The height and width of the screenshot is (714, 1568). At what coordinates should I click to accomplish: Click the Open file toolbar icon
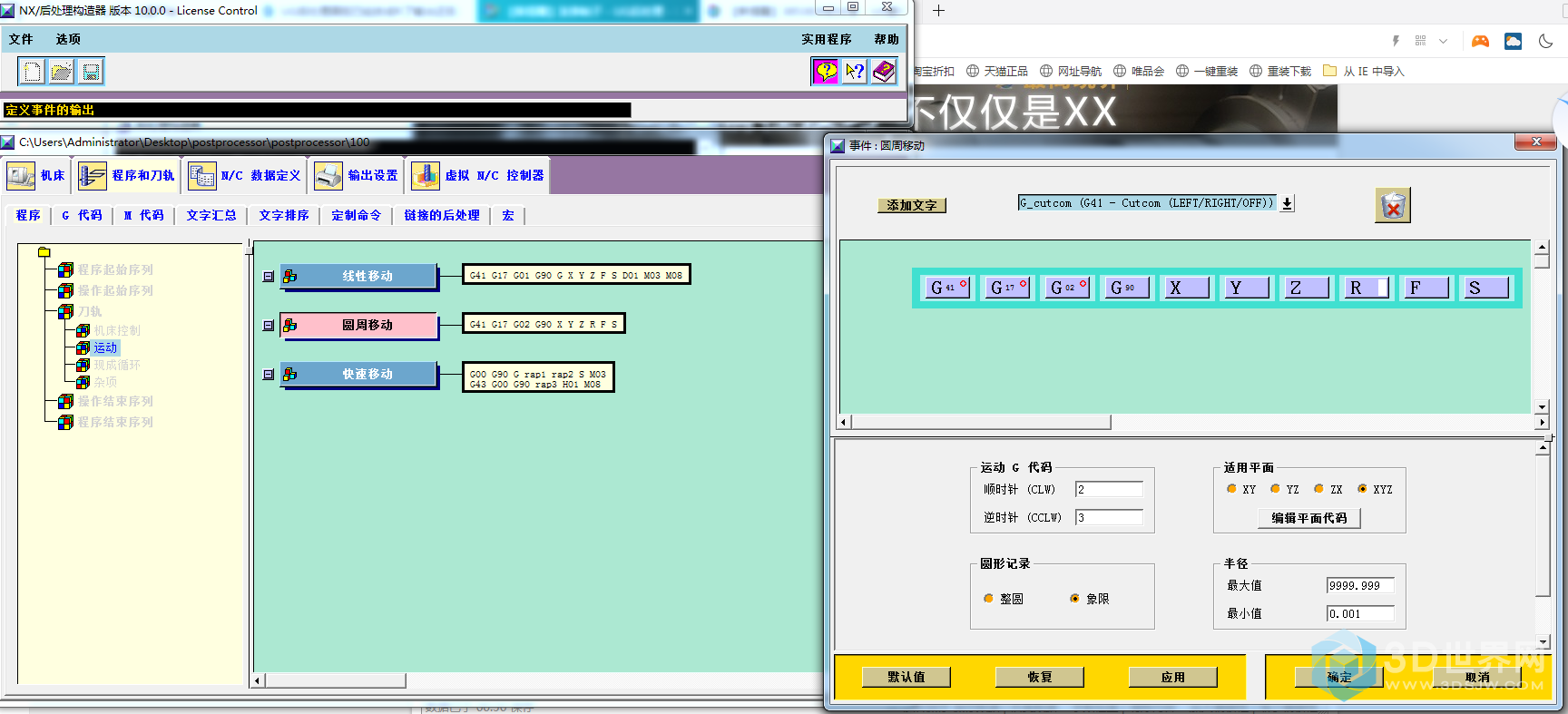click(x=62, y=71)
